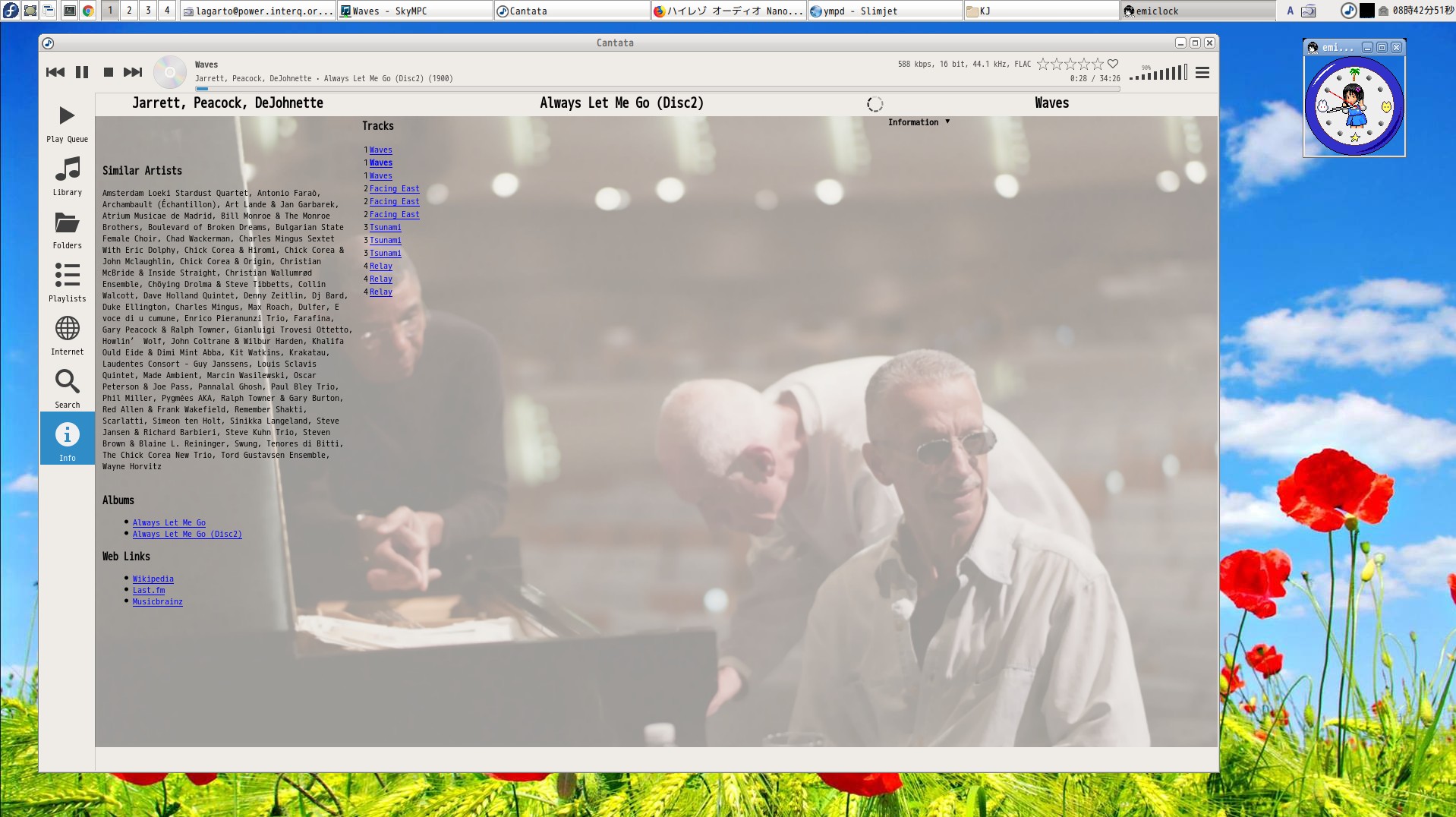
Task: Adjust the volume level bars
Action: point(1158,73)
